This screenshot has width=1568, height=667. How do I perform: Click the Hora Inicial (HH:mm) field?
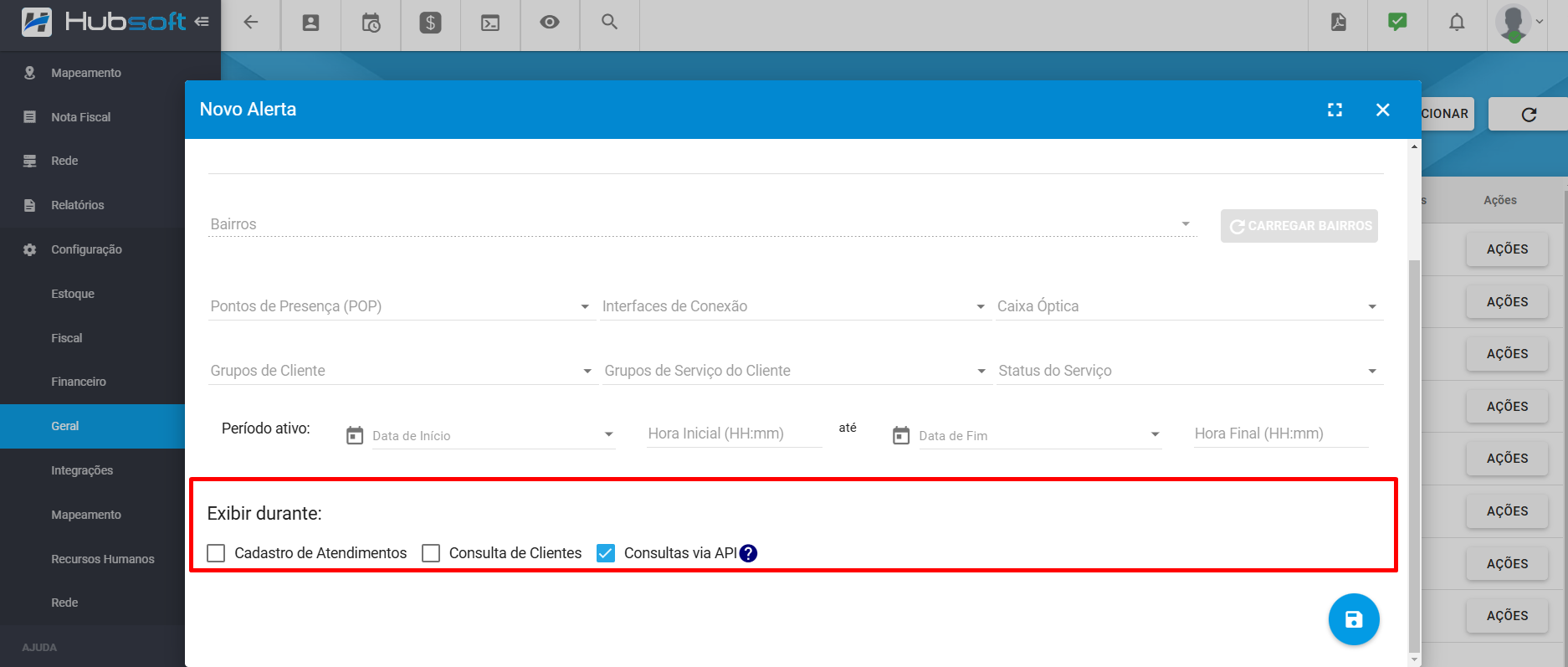tap(735, 434)
